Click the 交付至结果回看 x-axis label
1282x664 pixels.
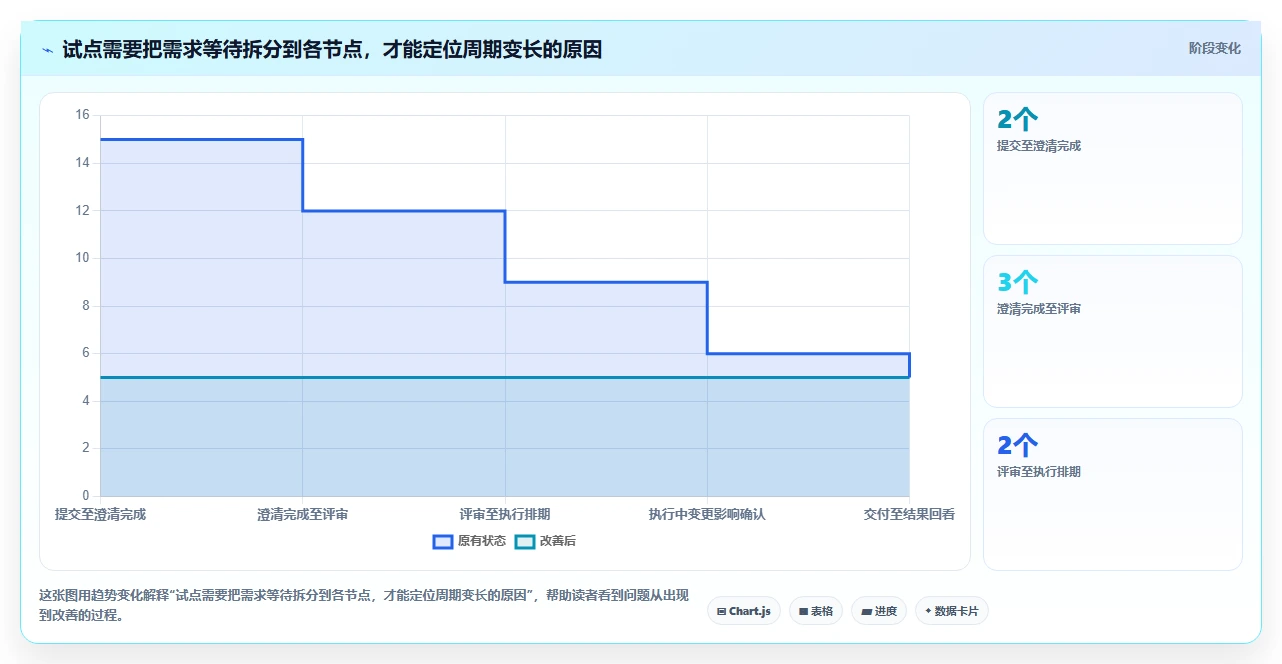click(909, 514)
